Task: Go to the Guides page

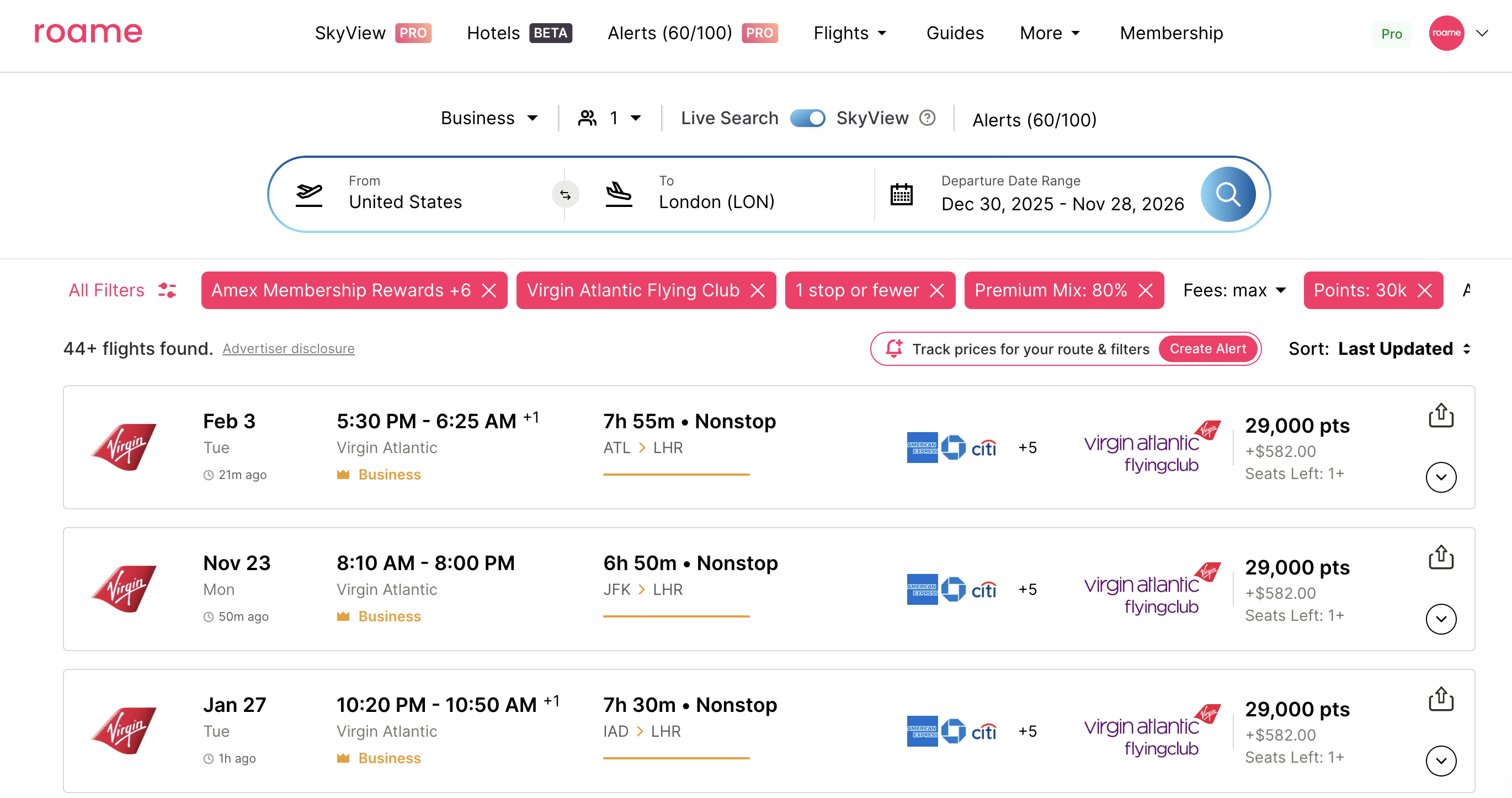Action: click(955, 33)
